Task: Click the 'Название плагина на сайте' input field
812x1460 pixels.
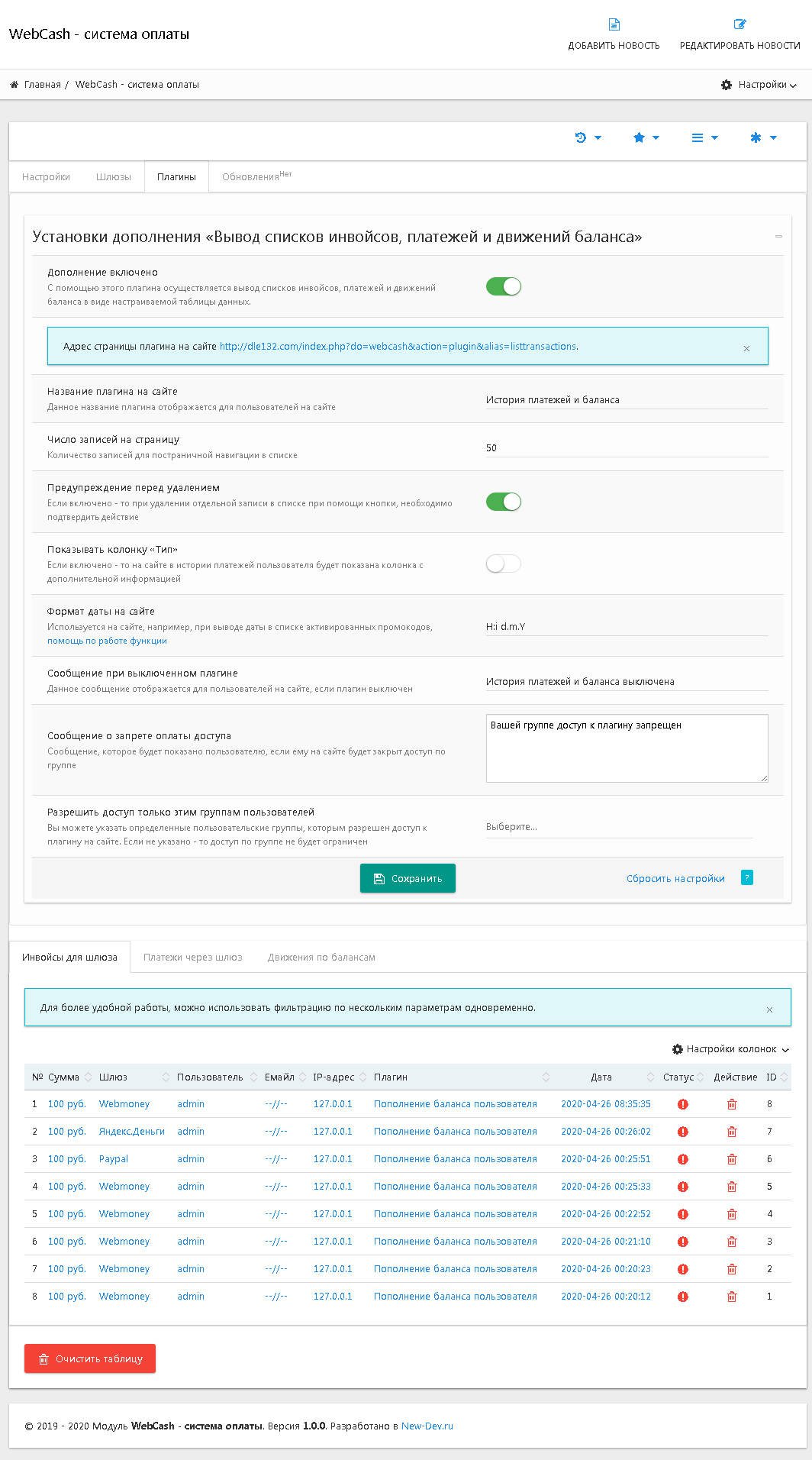Action: point(627,399)
